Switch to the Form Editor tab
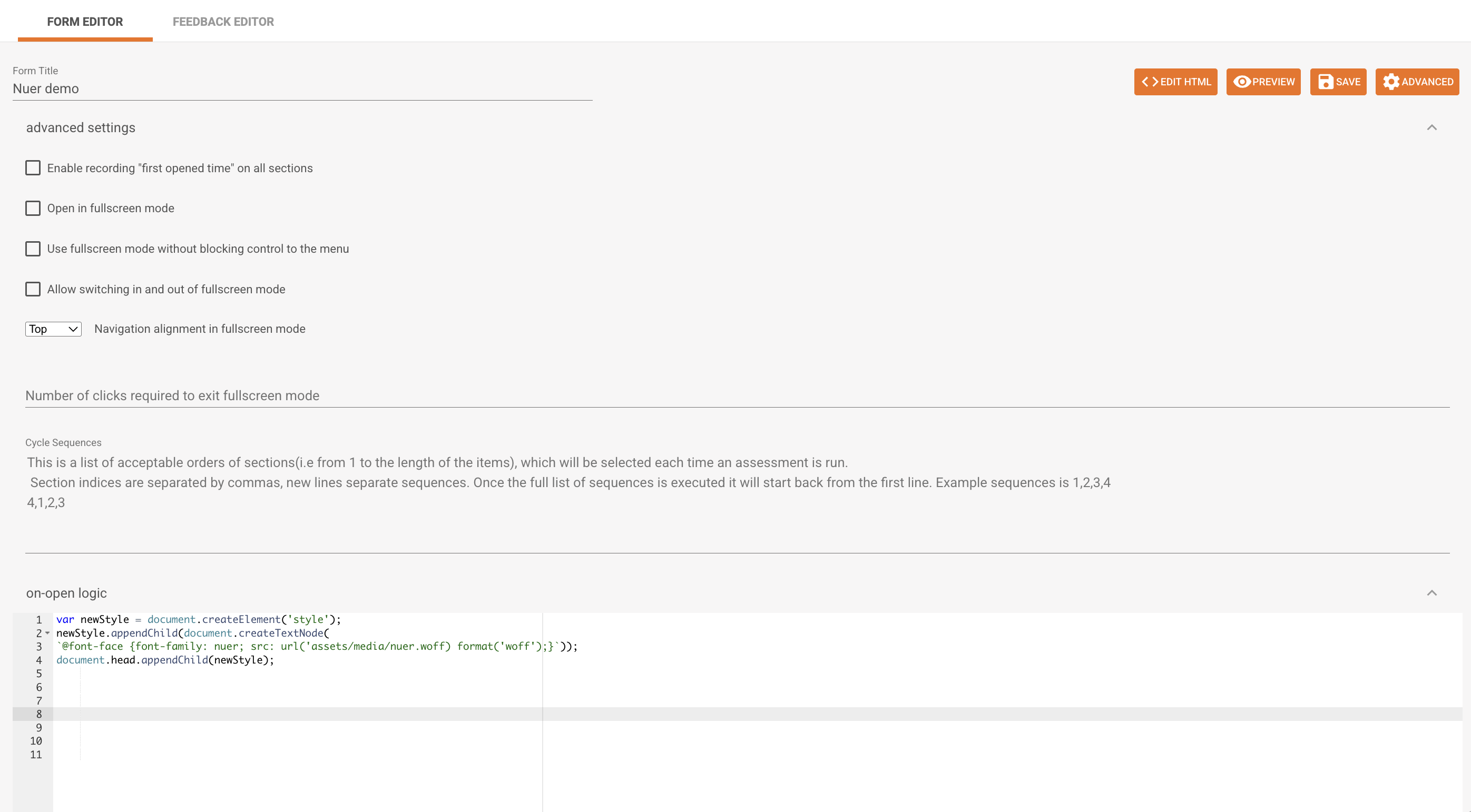Viewport: 1471px width, 812px height. click(85, 22)
